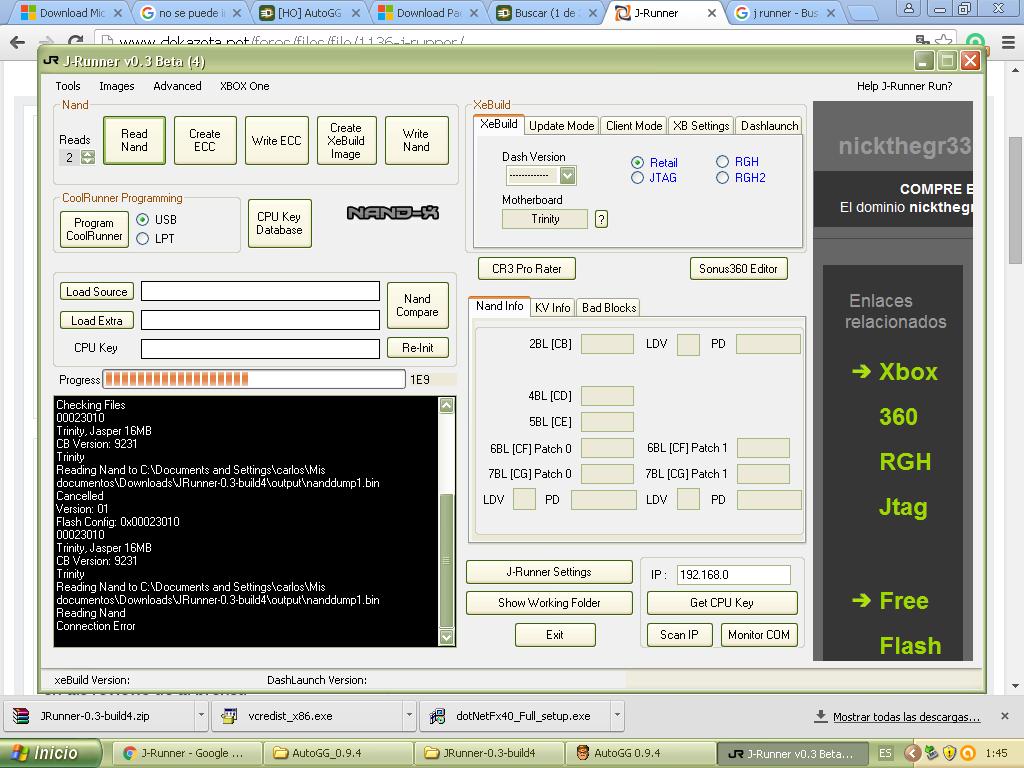Select the Retail radio button
The height and width of the screenshot is (768, 1024).
[x=637, y=162]
